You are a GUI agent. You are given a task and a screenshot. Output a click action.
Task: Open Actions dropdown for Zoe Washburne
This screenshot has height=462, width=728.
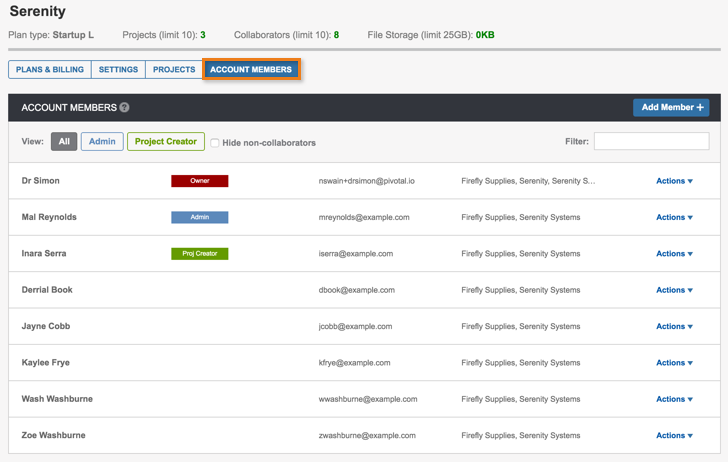click(674, 435)
